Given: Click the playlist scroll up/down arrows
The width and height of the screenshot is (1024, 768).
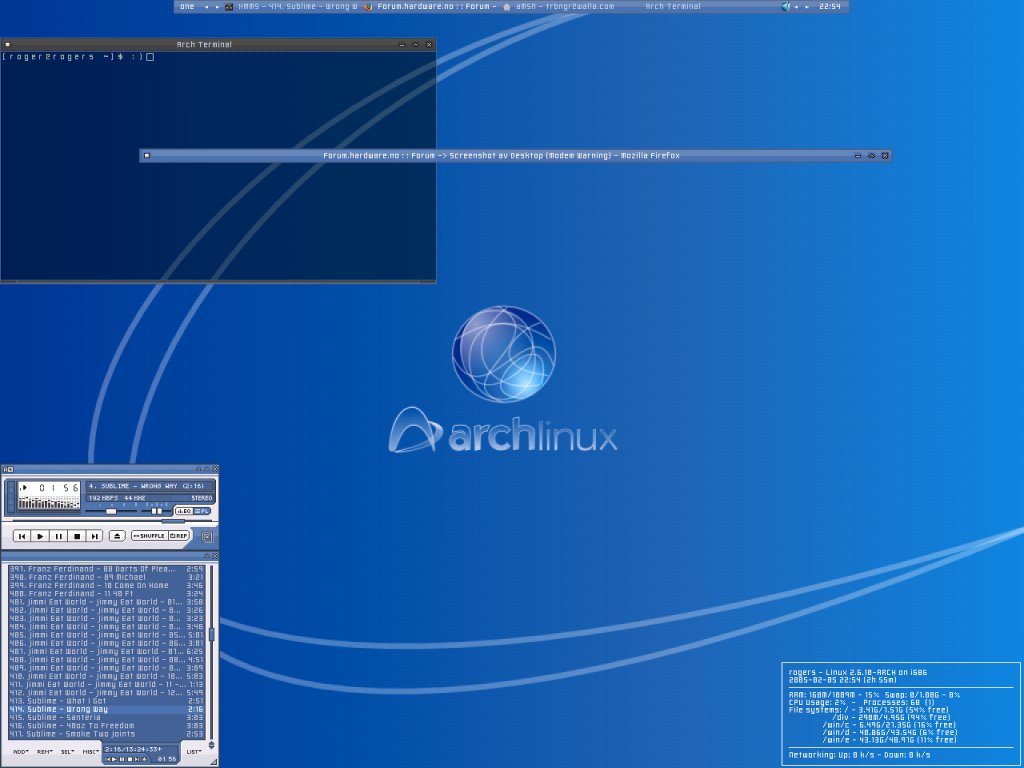Looking at the screenshot, I should click(212, 745).
